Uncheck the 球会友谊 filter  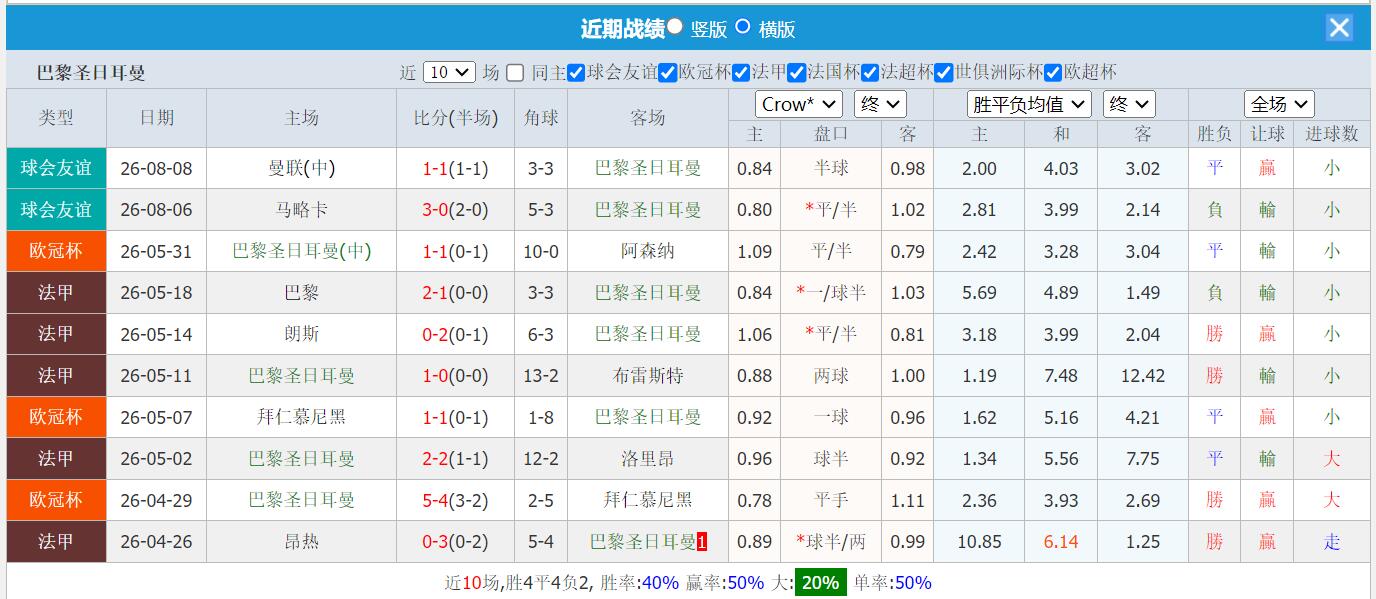pyautogui.click(x=576, y=72)
